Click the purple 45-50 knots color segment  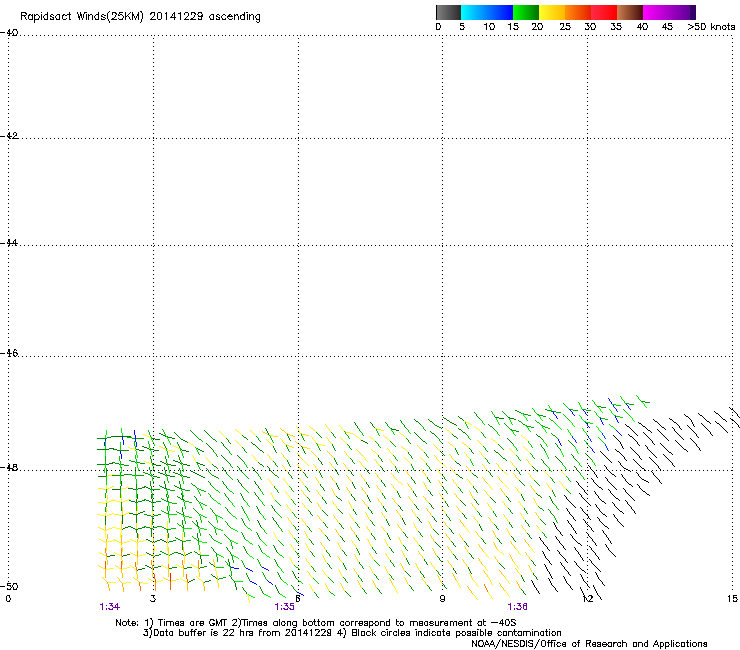[682, 12]
